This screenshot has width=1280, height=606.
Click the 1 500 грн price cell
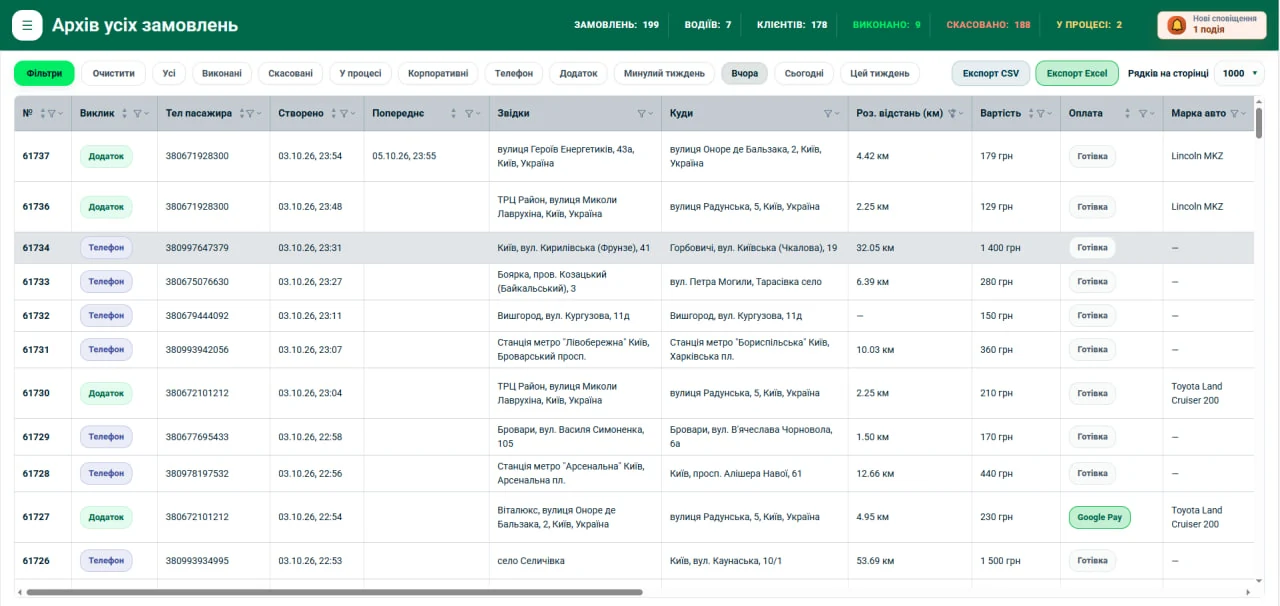tap(1001, 561)
